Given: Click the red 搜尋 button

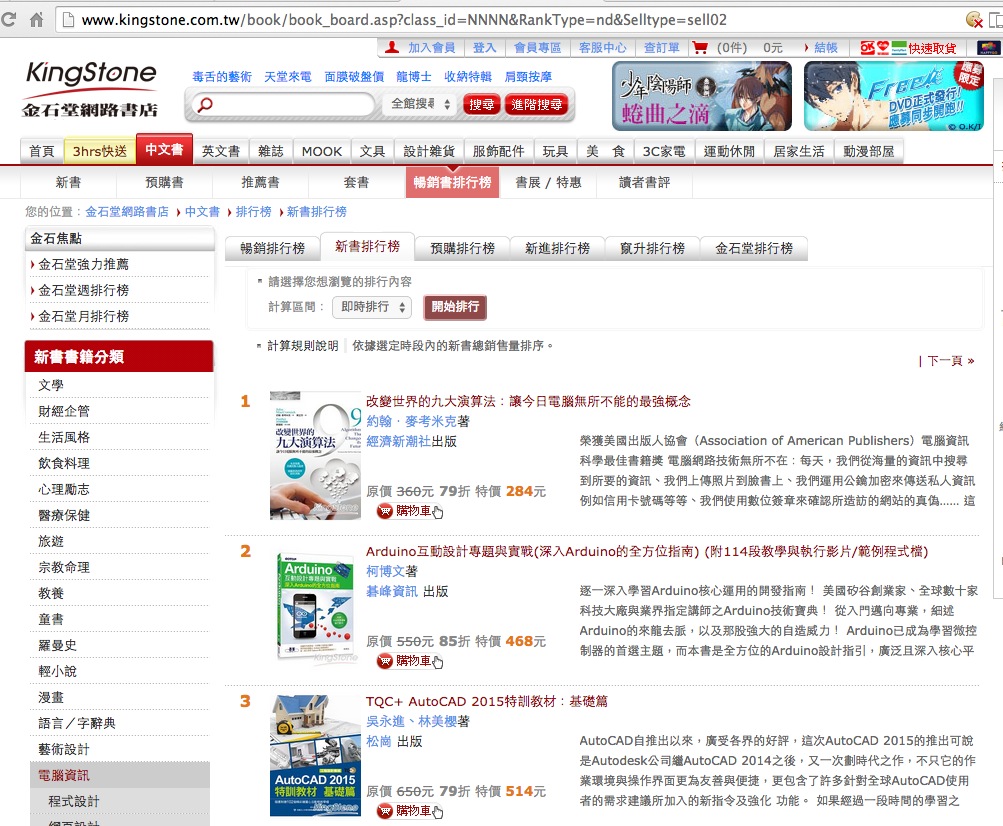Looking at the screenshot, I should (482, 104).
